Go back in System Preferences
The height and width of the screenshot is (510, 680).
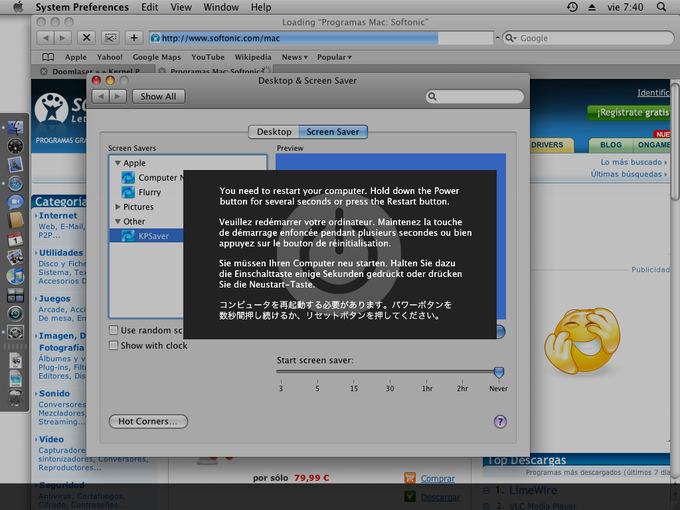point(101,96)
